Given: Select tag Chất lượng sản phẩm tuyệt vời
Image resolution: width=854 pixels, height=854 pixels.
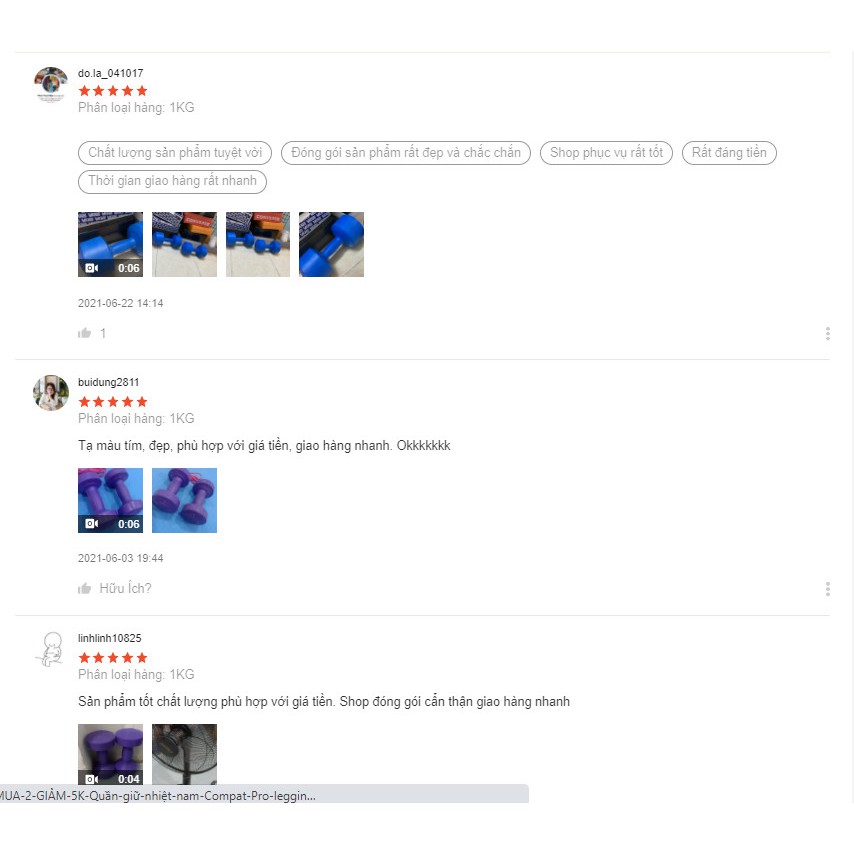Looking at the screenshot, I should [175, 152].
